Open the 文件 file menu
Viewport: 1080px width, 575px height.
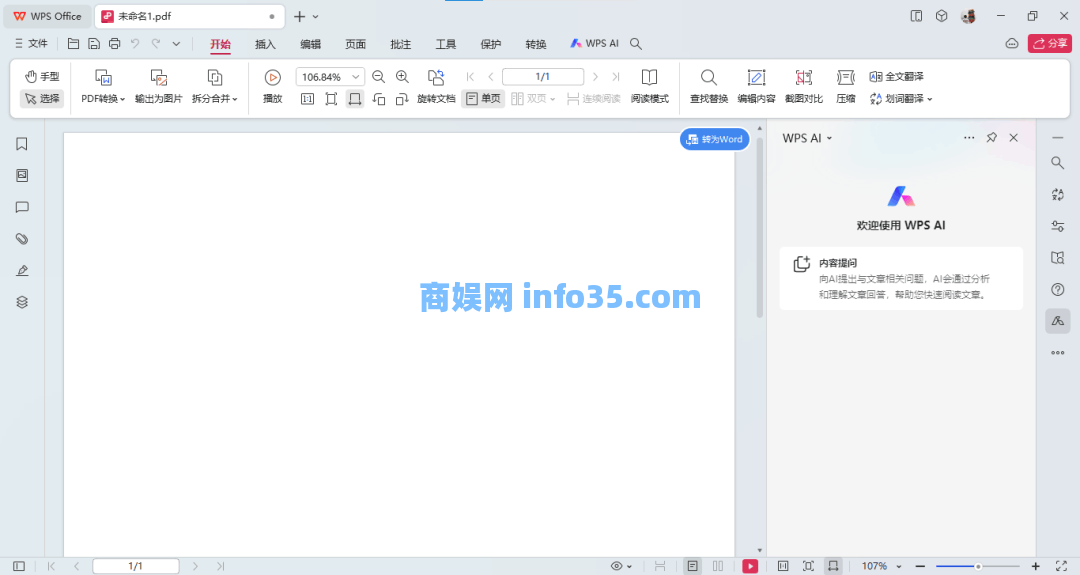click(31, 43)
